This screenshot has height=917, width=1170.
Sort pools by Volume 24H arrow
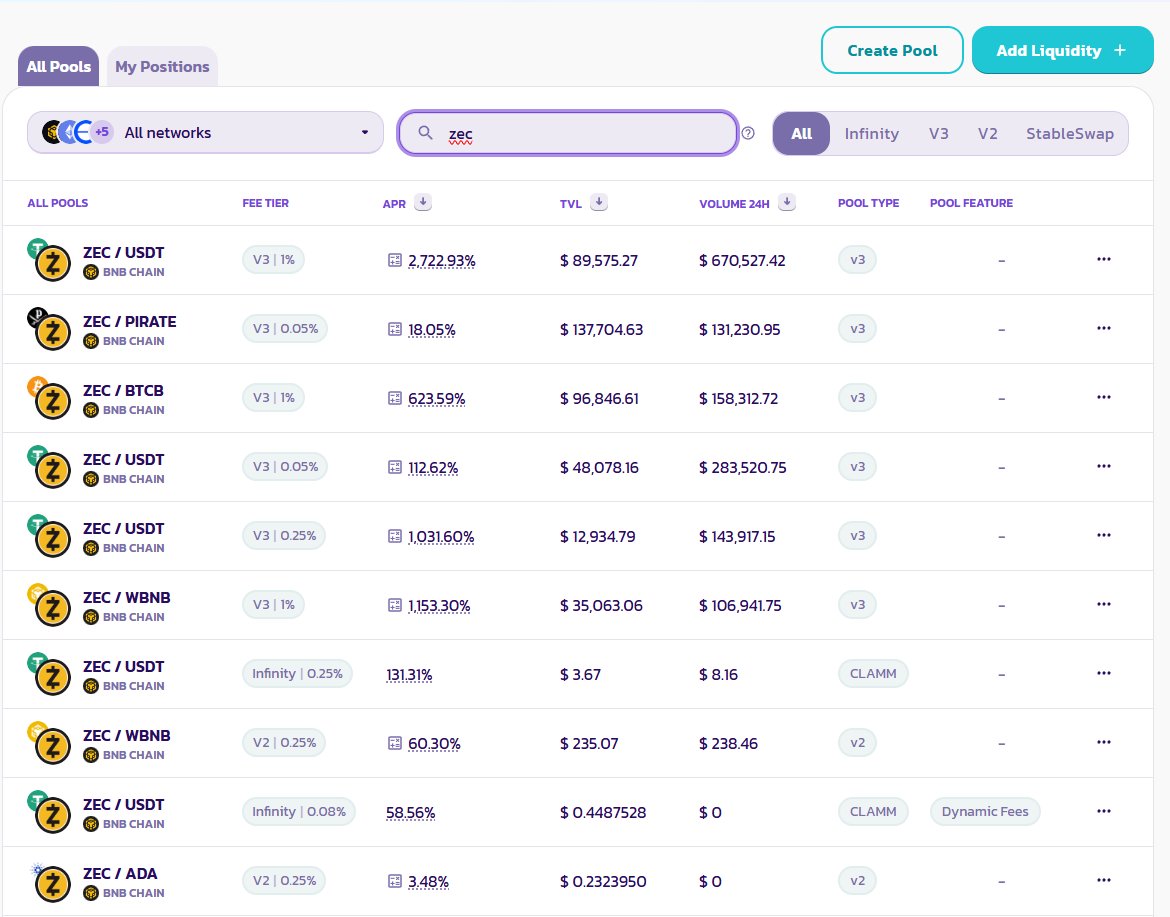[x=787, y=202]
